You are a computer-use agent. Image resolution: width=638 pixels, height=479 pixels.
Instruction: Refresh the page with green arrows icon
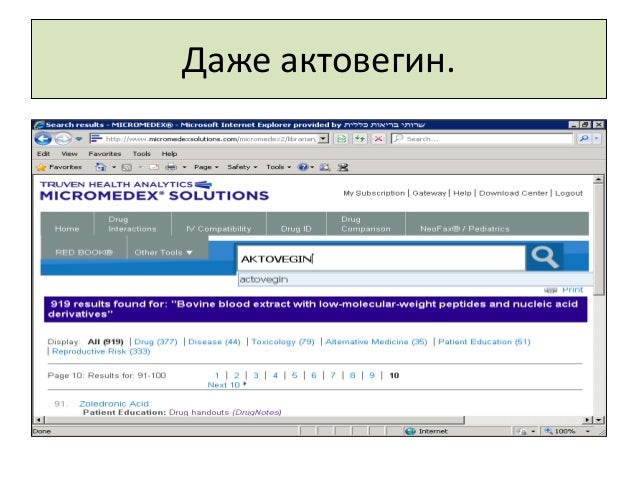tap(360, 139)
